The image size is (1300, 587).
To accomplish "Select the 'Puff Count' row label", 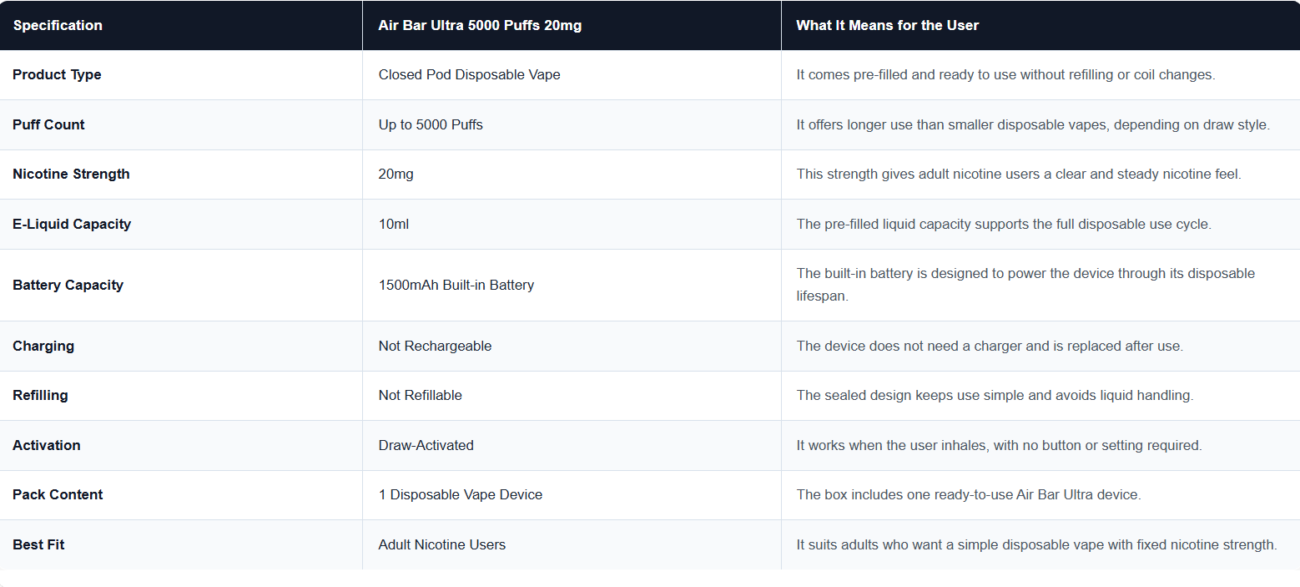I will pos(49,125).
